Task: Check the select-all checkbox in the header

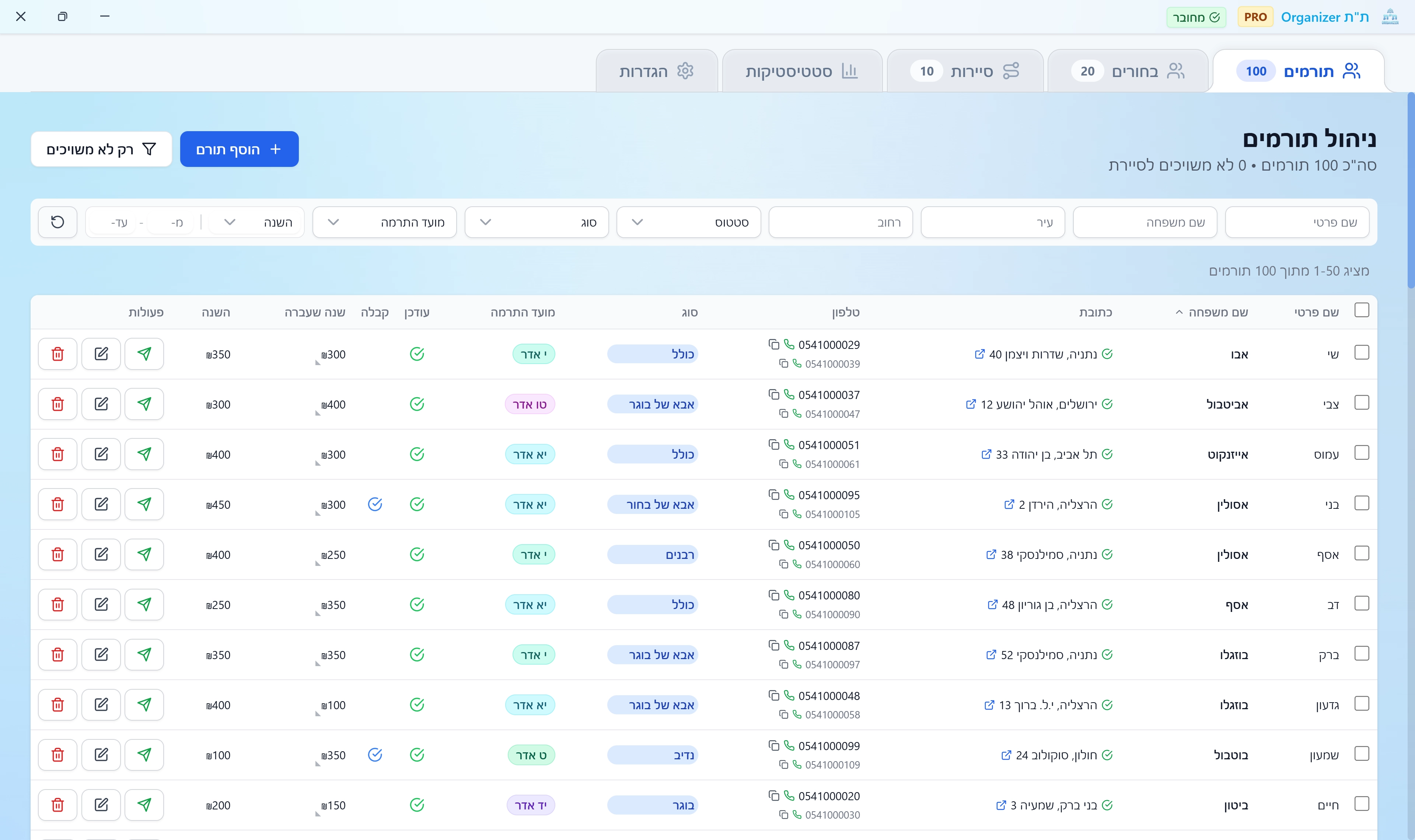Action: tap(1361, 310)
